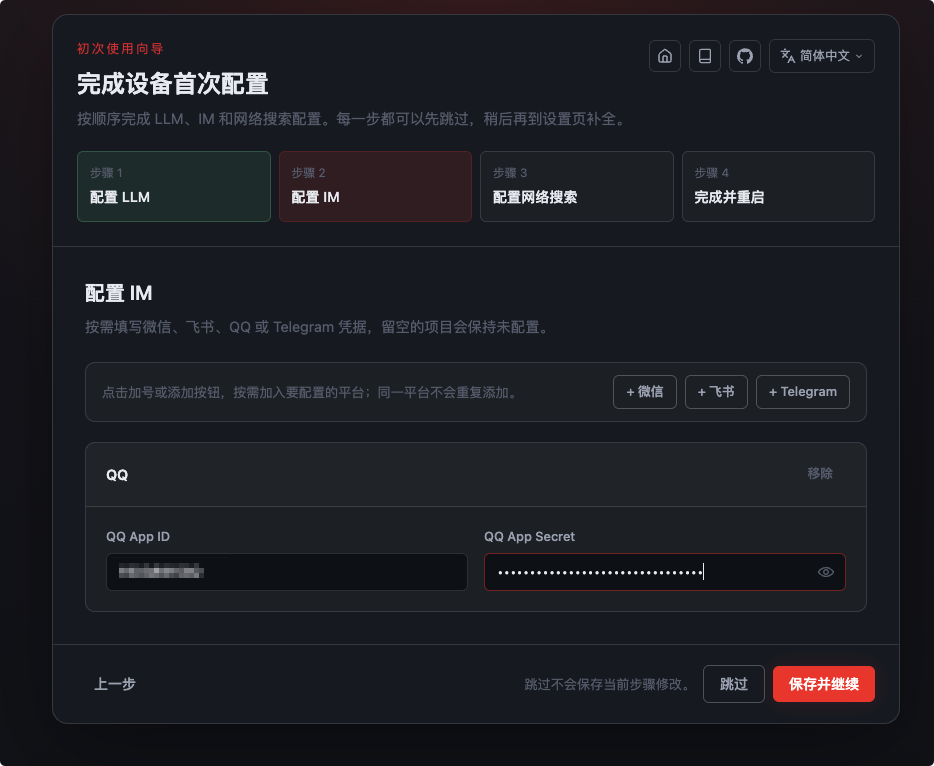The image size is (934, 766).
Task: Focus the QQ App Secret field
Action: click(665, 572)
